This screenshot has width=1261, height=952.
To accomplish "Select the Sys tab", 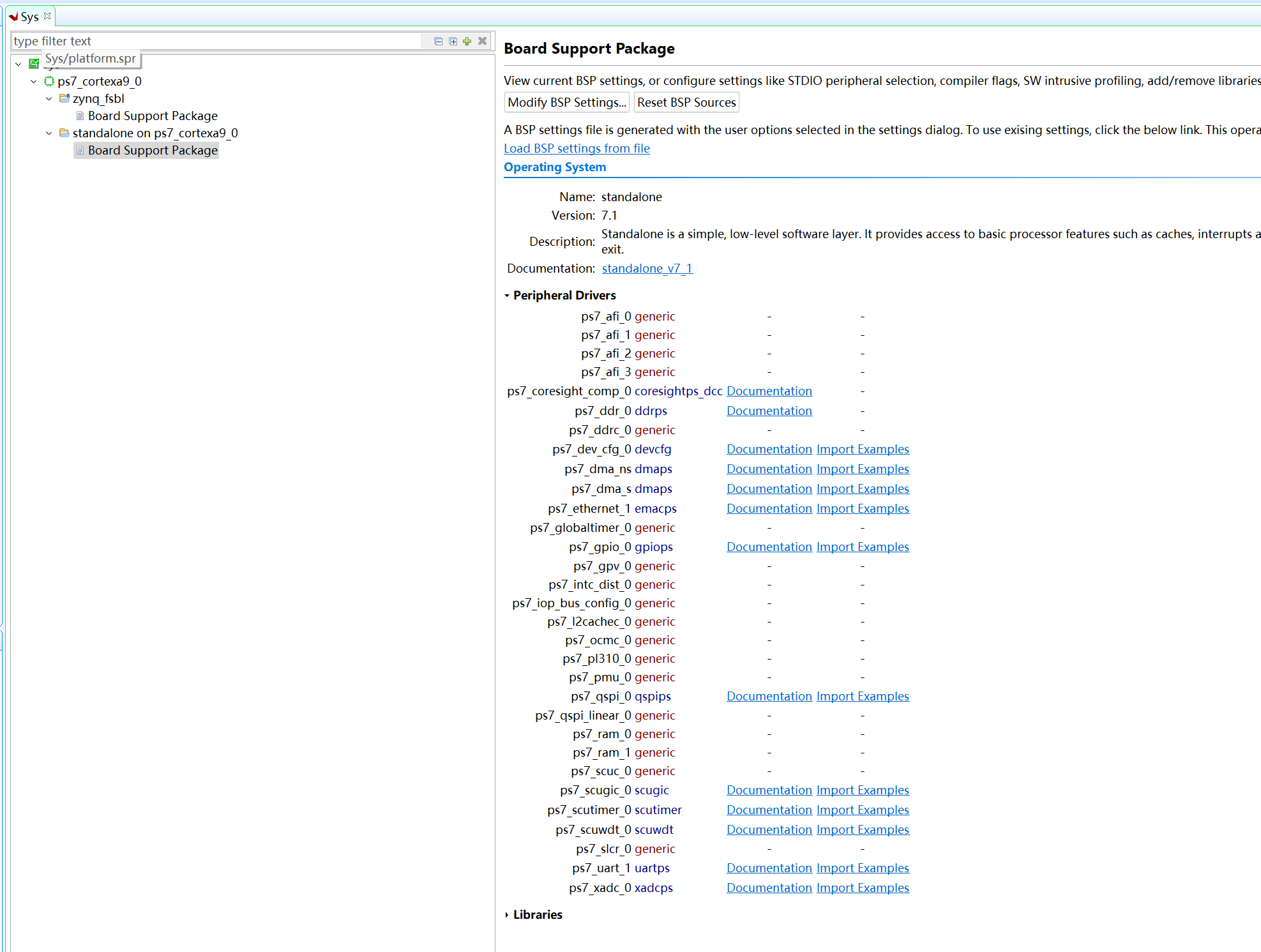I will 29,17.
